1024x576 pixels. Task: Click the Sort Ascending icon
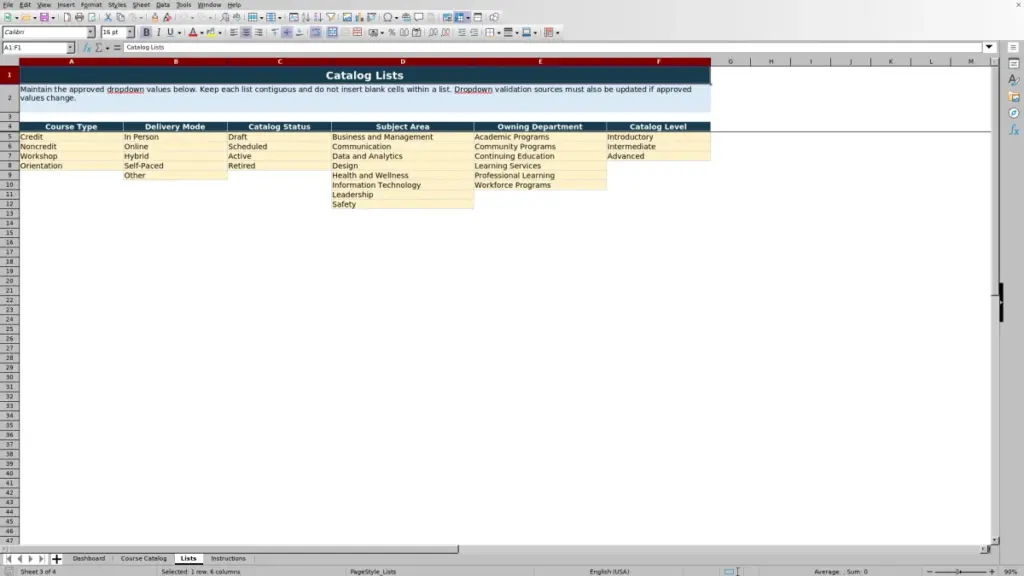coord(306,18)
